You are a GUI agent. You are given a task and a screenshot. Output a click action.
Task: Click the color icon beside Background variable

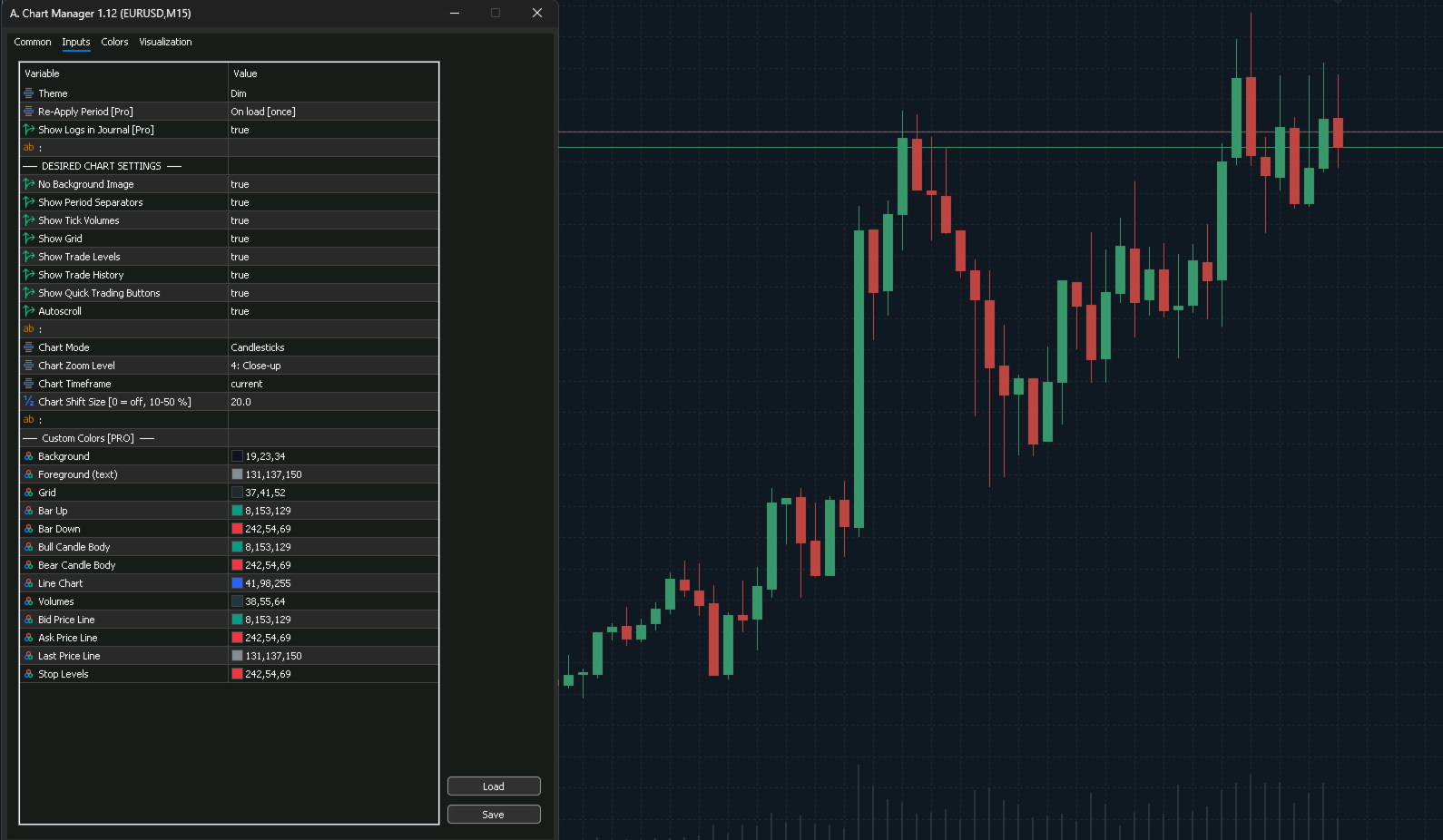coord(29,456)
